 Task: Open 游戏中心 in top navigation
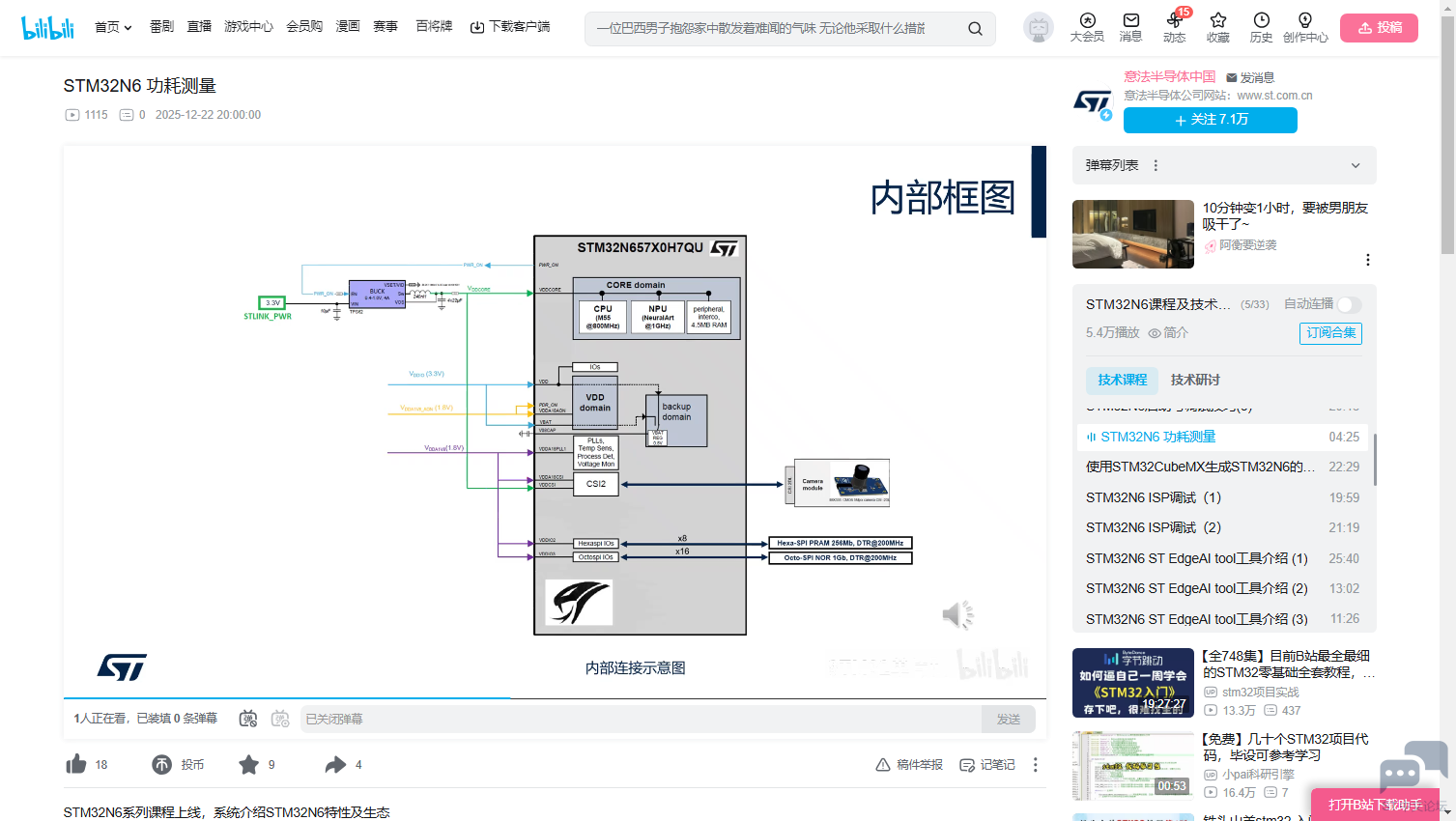click(248, 27)
